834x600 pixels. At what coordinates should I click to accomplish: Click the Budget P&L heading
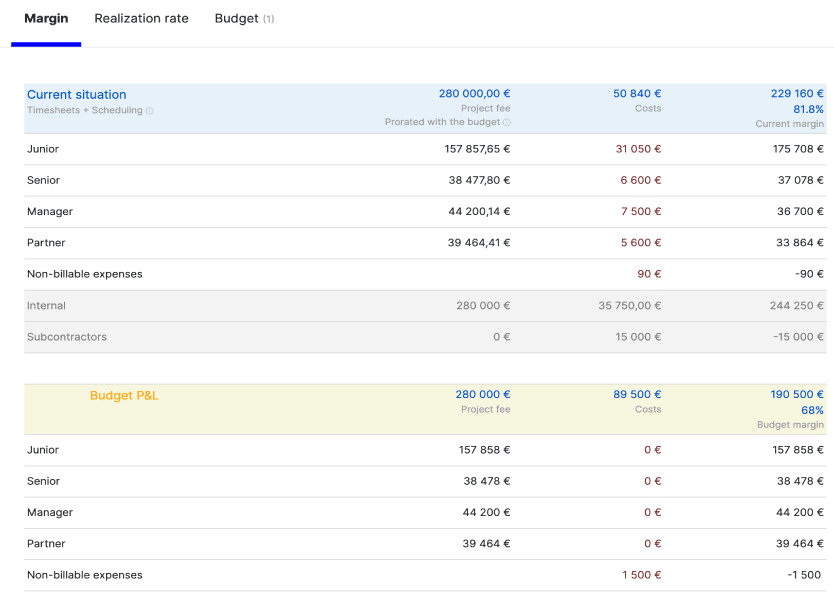point(124,395)
